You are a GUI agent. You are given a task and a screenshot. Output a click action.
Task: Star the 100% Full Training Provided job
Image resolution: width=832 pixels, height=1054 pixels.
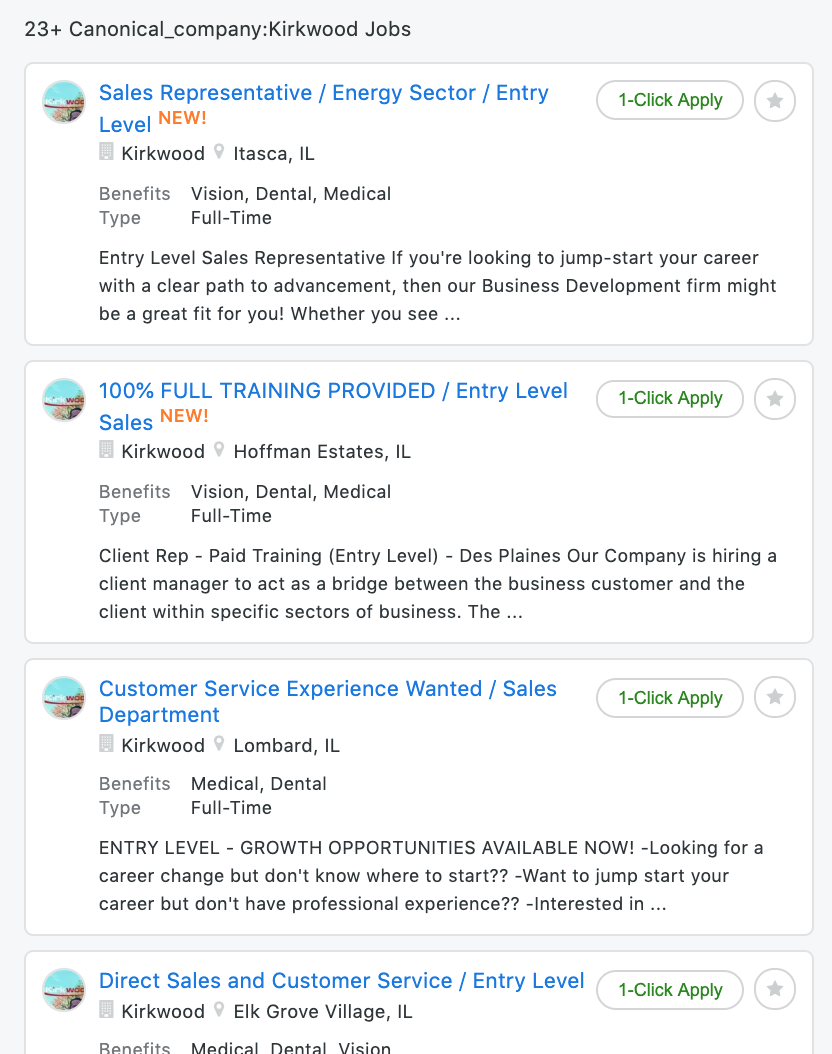(775, 399)
